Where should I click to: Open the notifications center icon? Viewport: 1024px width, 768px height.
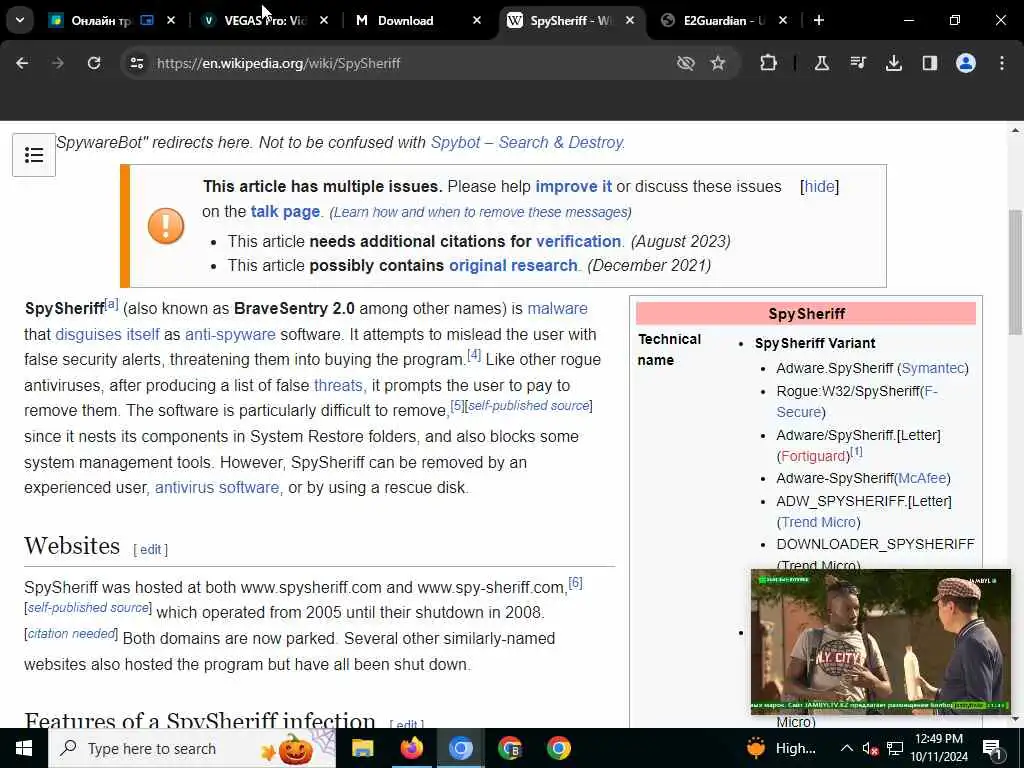[992, 749]
